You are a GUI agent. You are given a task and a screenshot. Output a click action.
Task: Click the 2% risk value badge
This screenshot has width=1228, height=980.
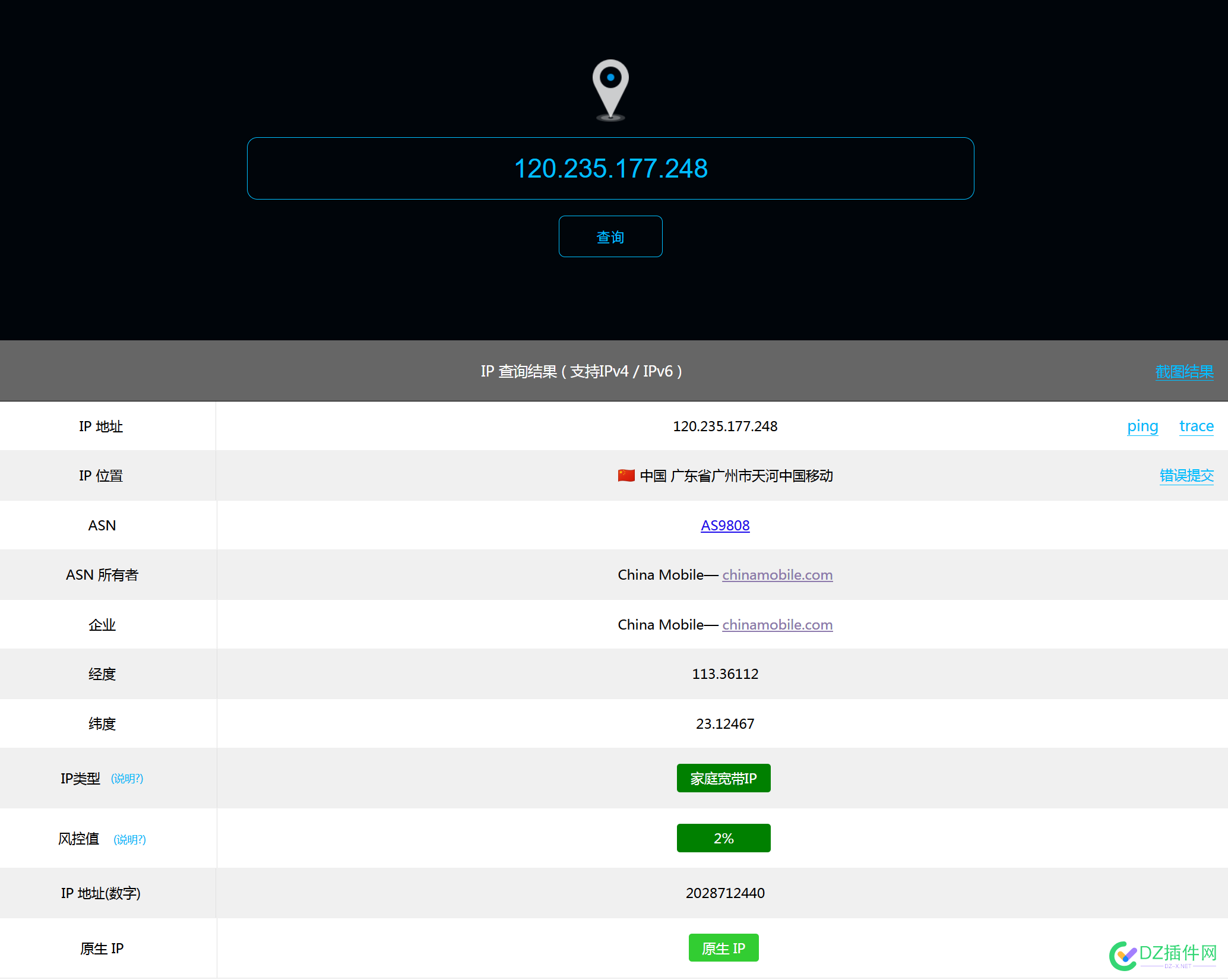click(x=723, y=838)
